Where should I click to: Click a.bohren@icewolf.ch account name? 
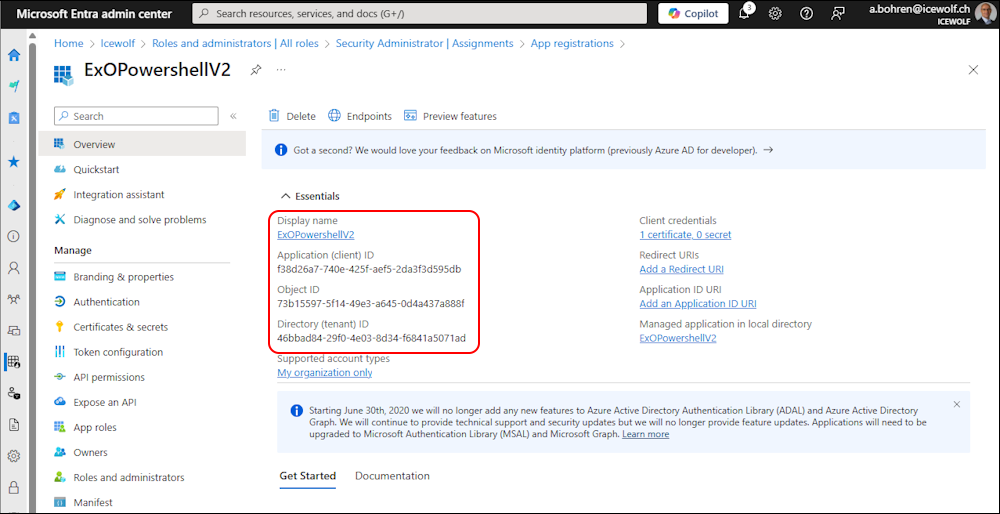pyautogui.click(x=919, y=9)
